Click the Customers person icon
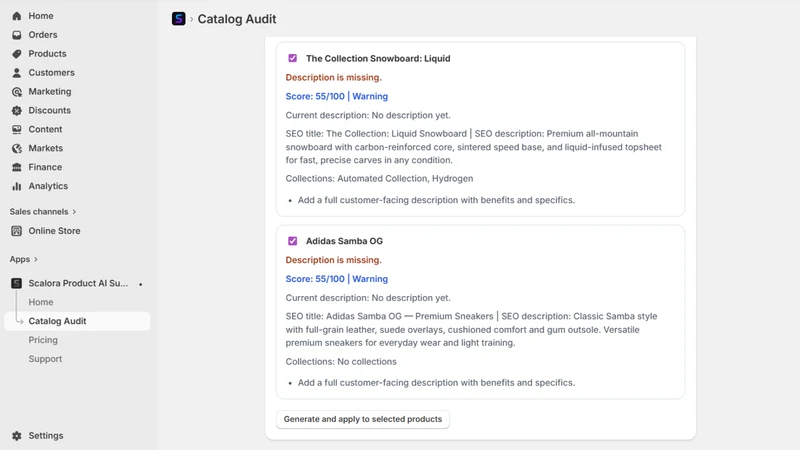Viewport: 800px width, 450px height. click(17, 72)
